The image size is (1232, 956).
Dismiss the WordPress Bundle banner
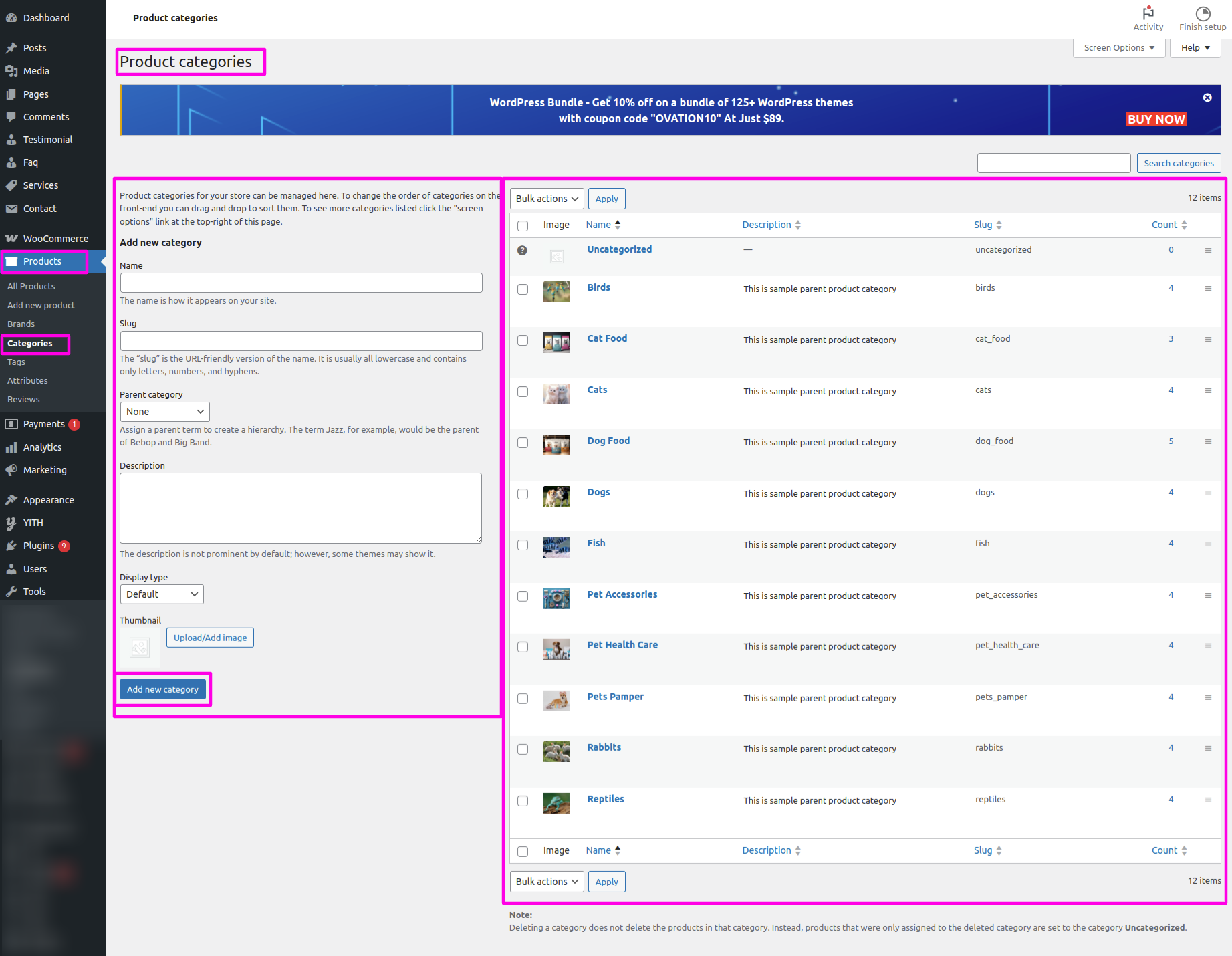(x=1207, y=98)
